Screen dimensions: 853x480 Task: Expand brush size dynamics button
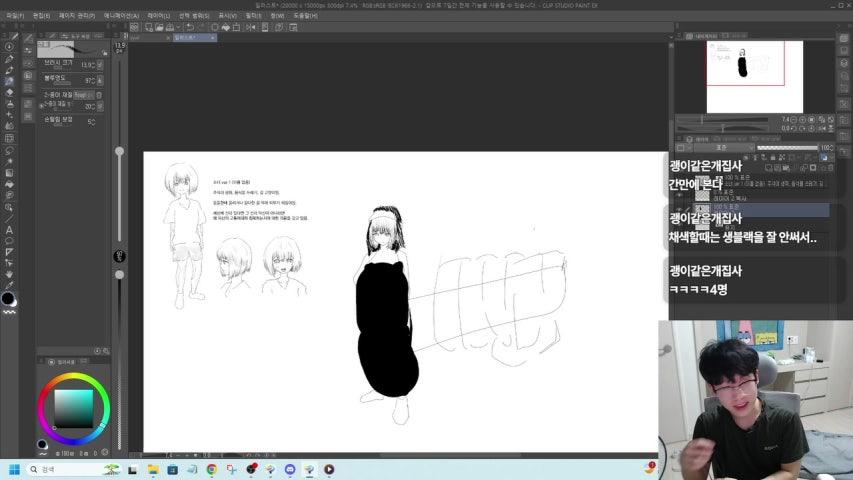[x=100, y=65]
